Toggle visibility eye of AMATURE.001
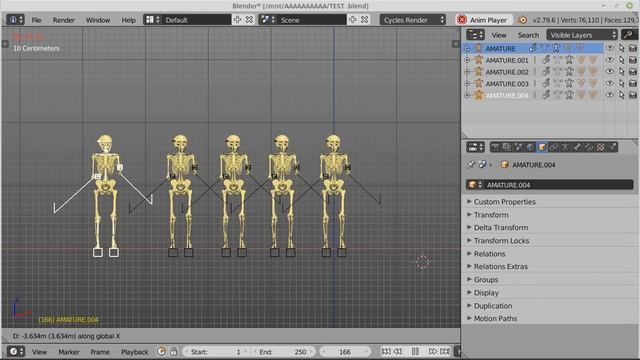Viewport: 640px width, 360px height. pyautogui.click(x=609, y=60)
